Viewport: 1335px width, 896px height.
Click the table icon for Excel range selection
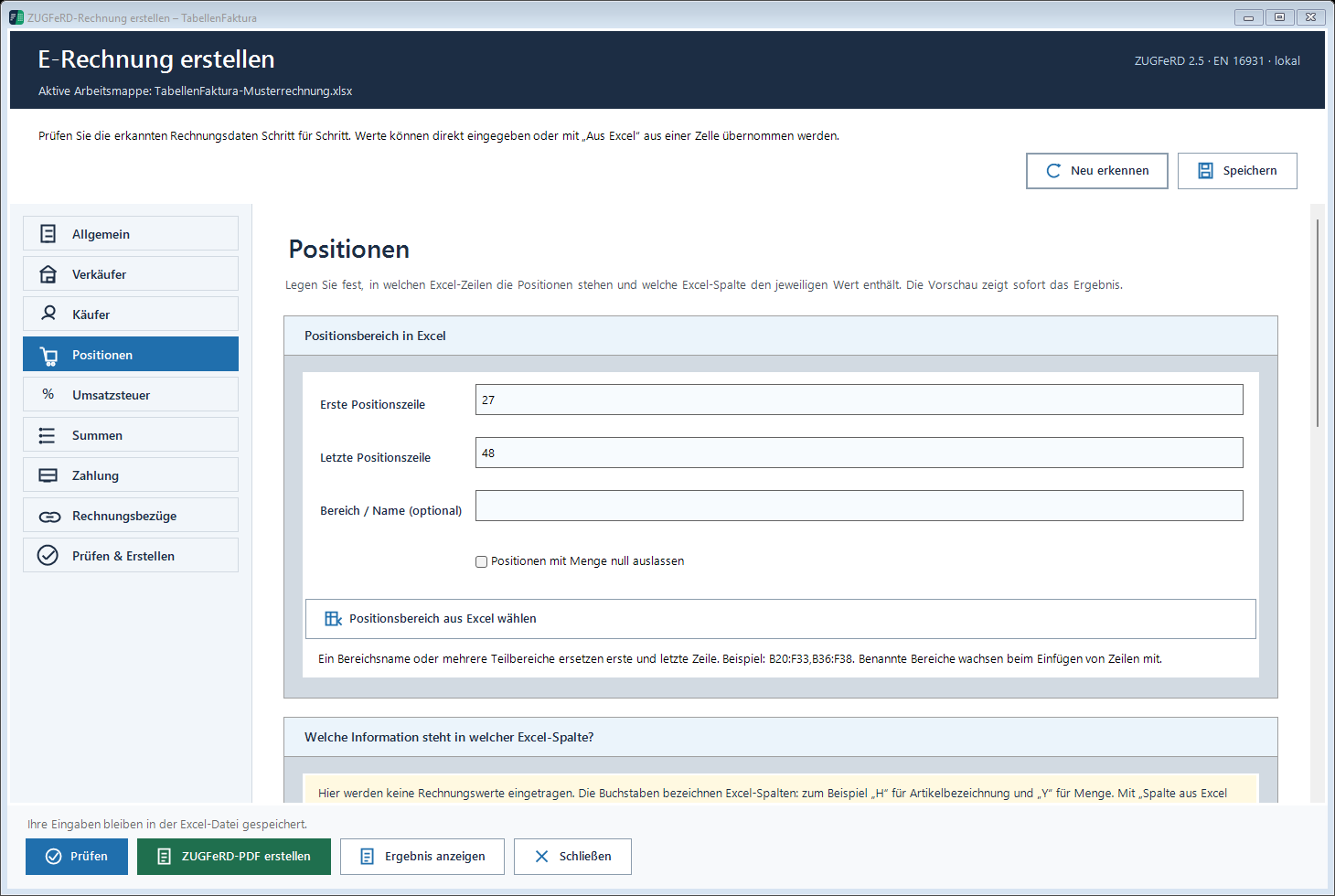(333, 619)
